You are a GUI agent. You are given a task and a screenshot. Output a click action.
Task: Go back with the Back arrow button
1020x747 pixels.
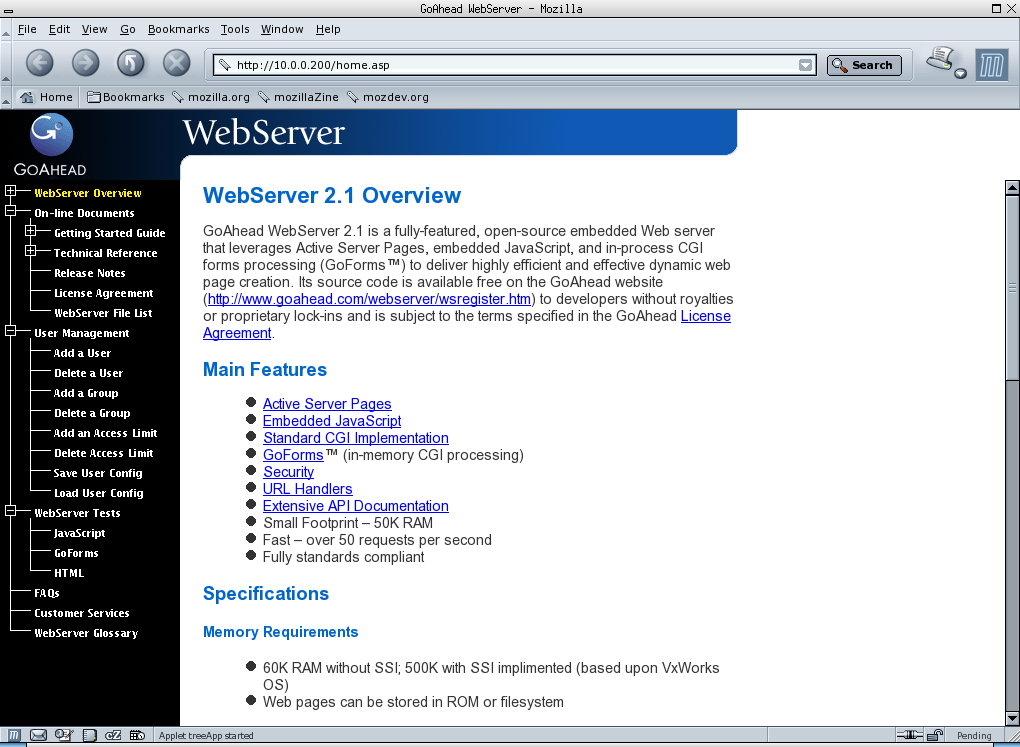(x=40, y=63)
